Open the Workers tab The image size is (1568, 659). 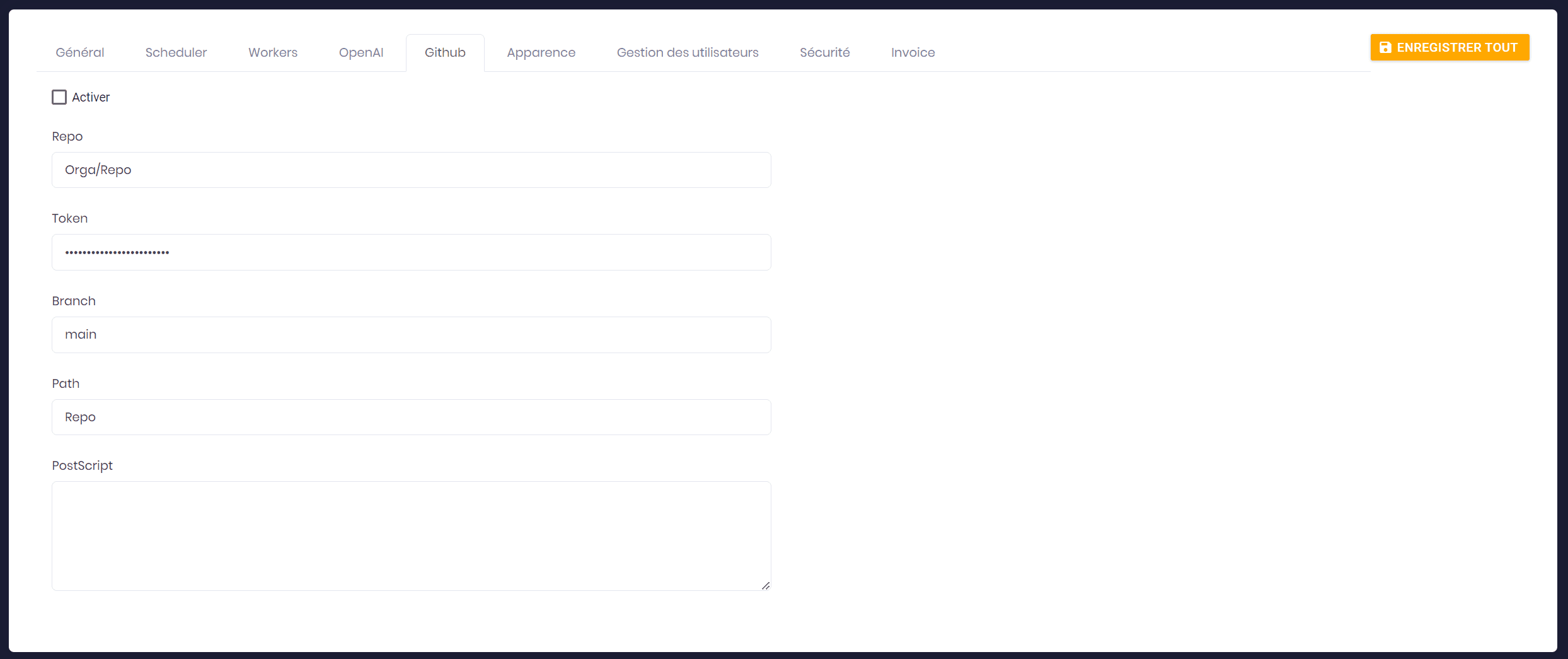pos(273,52)
